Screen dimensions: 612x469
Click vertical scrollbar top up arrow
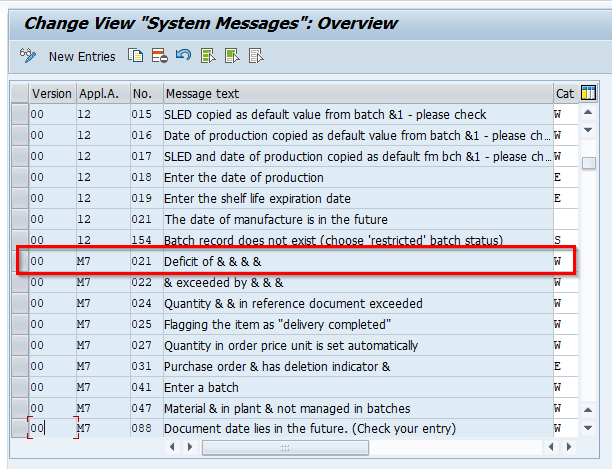(x=588, y=112)
